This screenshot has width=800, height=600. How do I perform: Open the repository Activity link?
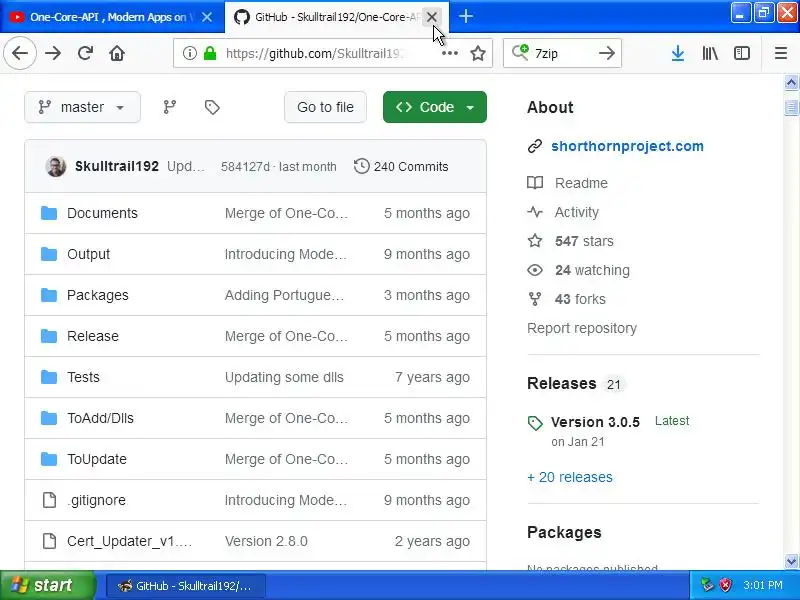[577, 212]
